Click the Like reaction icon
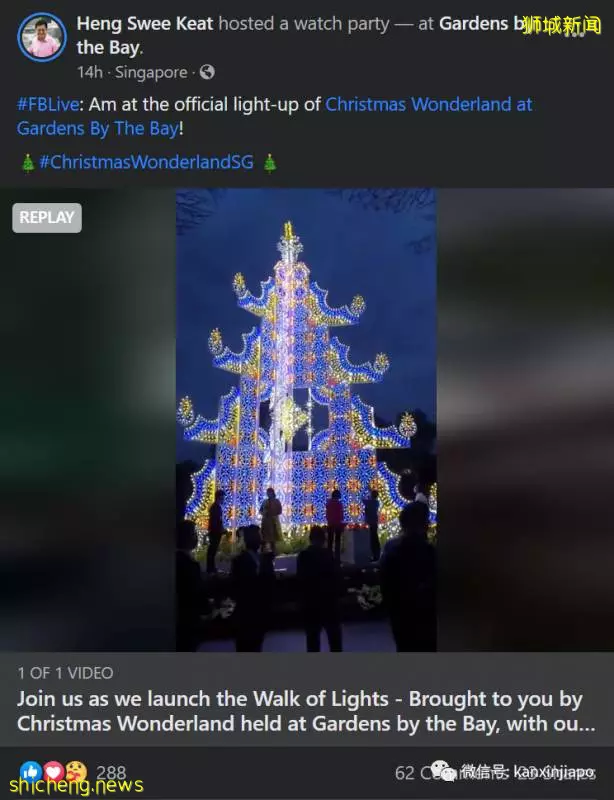 31,771
